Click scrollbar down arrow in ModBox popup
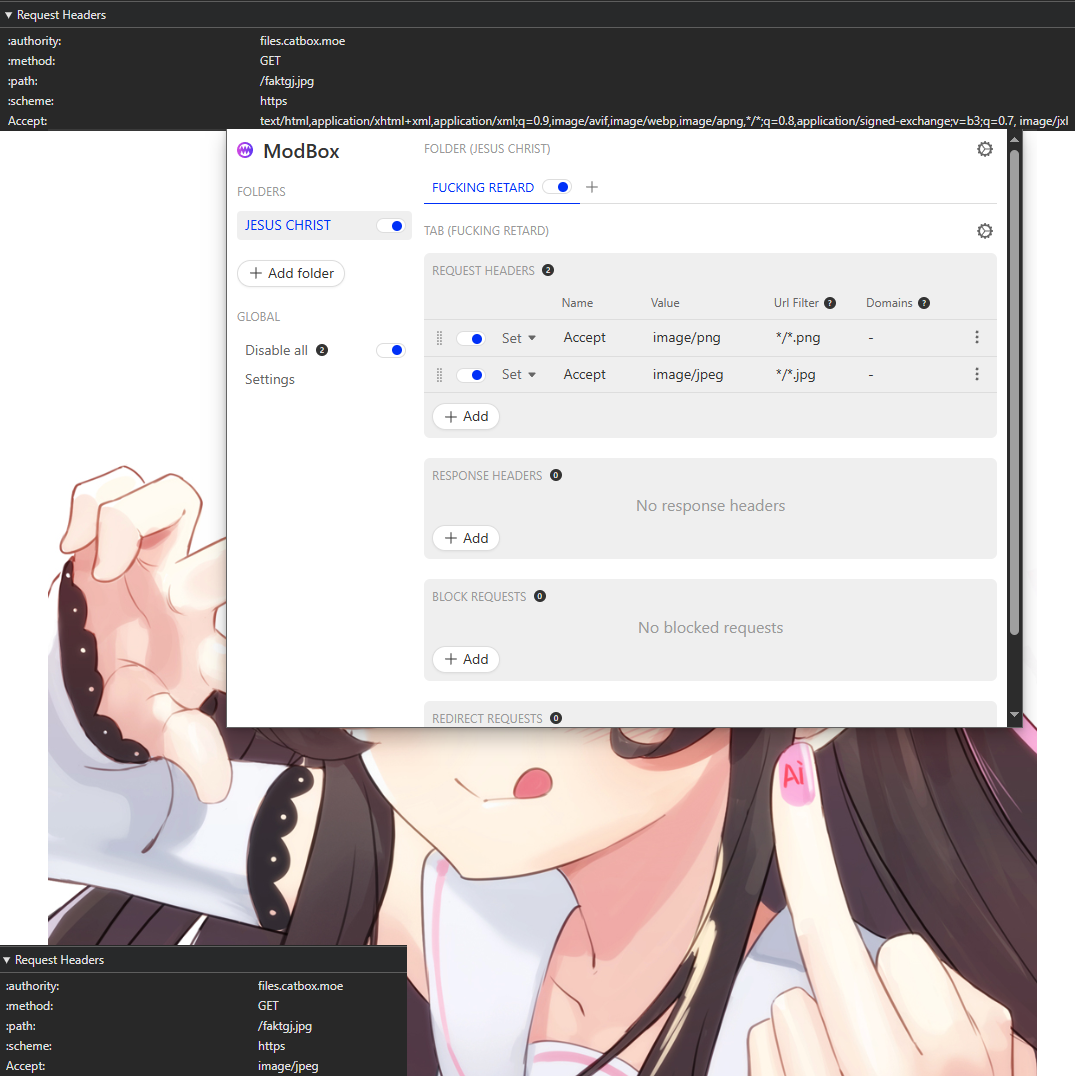1075x1076 pixels. pyautogui.click(x=1015, y=714)
